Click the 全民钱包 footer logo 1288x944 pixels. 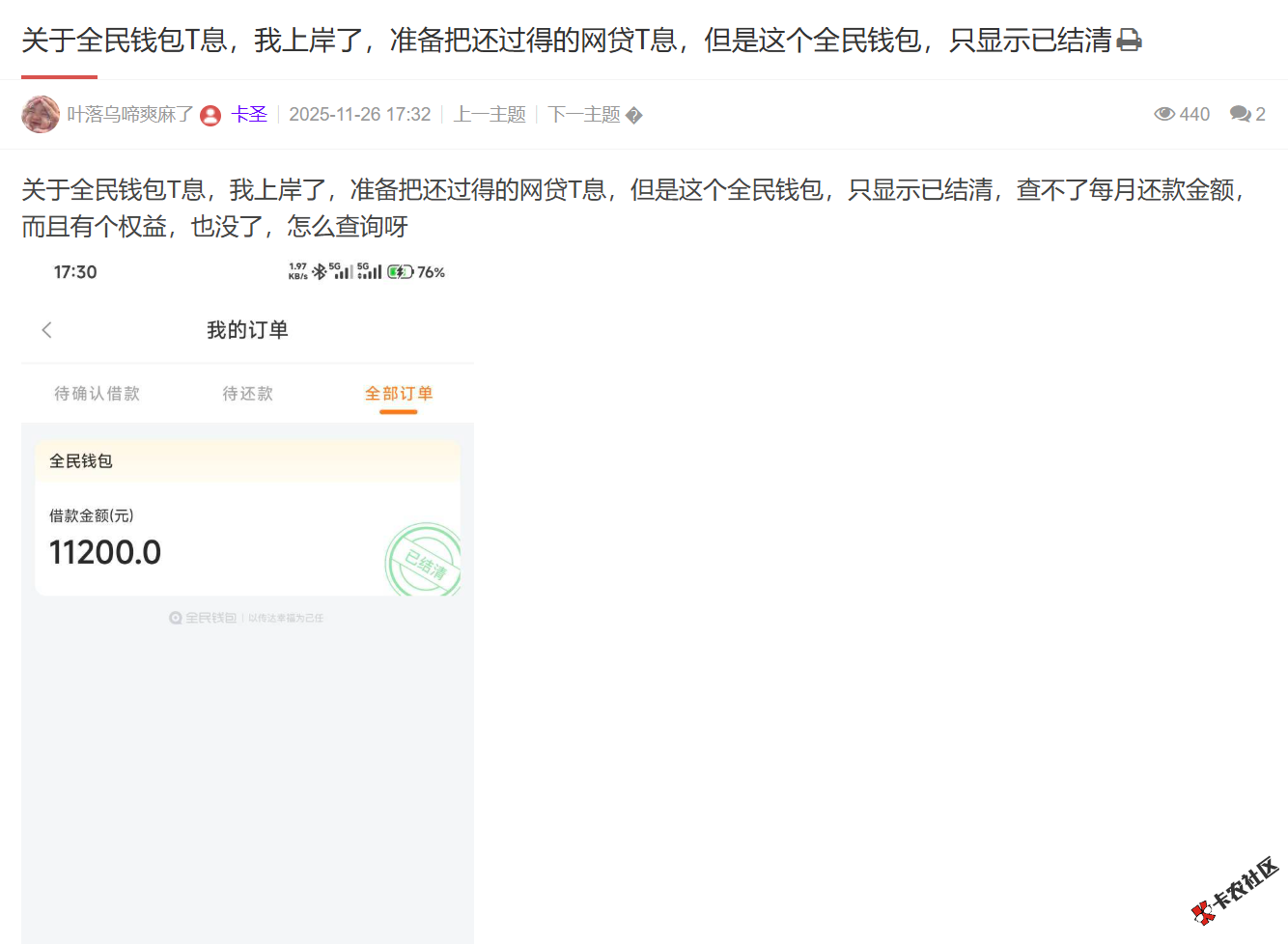tap(203, 618)
